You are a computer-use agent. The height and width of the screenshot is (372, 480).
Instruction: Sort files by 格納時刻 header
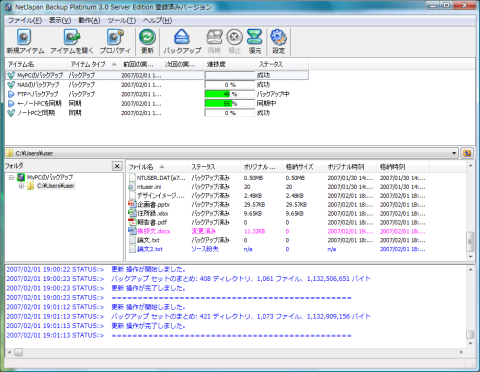(403, 167)
